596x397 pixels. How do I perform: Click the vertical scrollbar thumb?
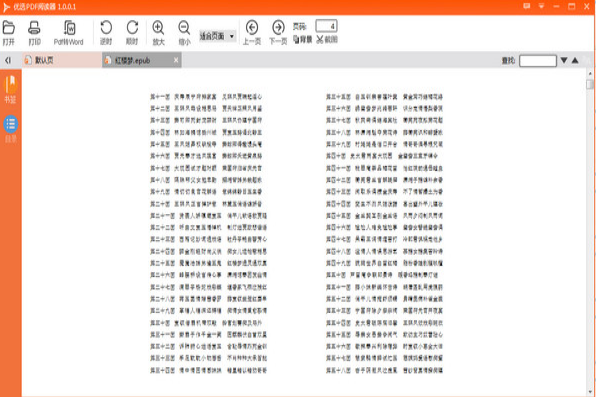pyautogui.click(x=590, y=84)
